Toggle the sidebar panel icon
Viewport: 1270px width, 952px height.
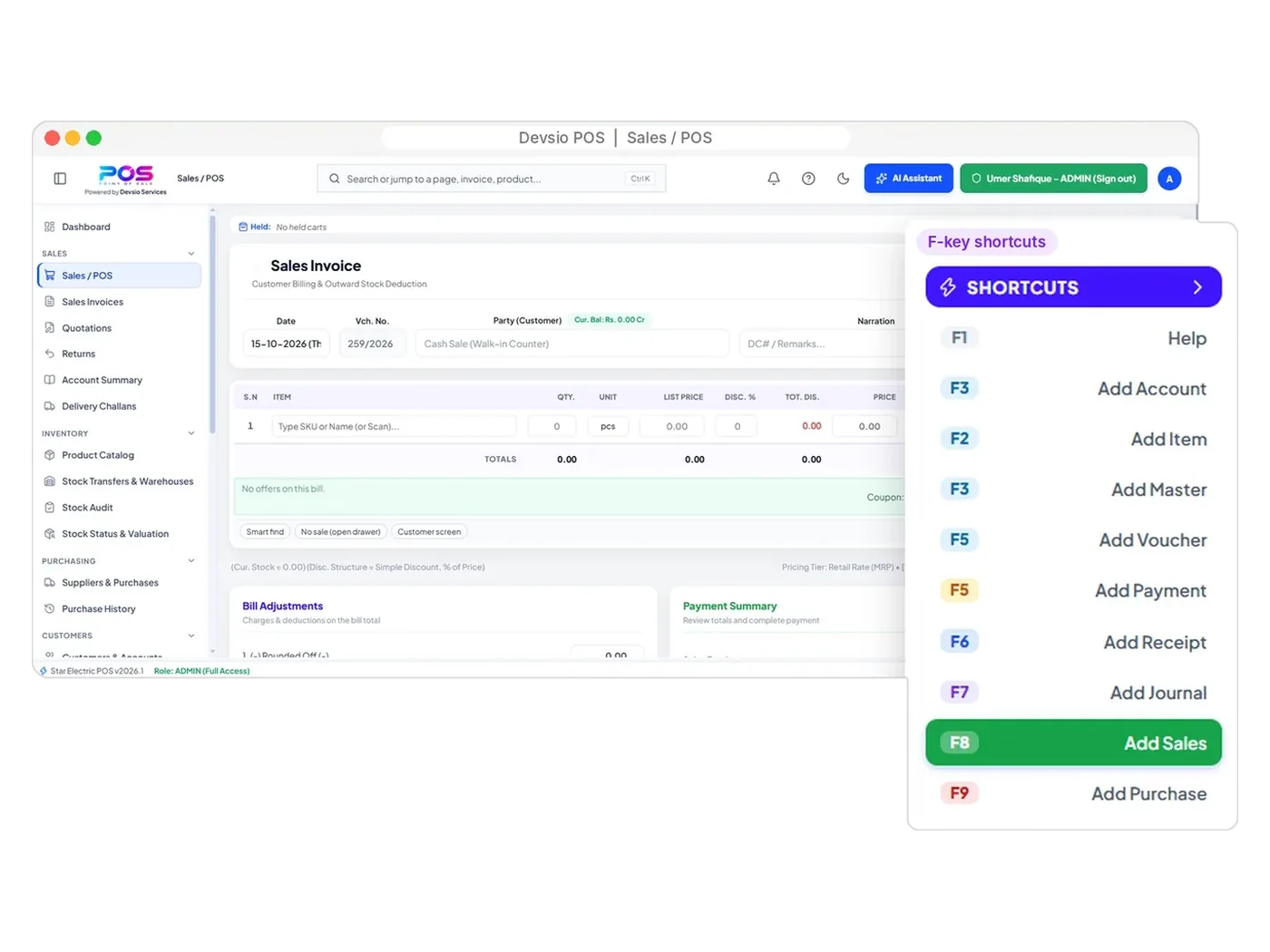click(60, 179)
